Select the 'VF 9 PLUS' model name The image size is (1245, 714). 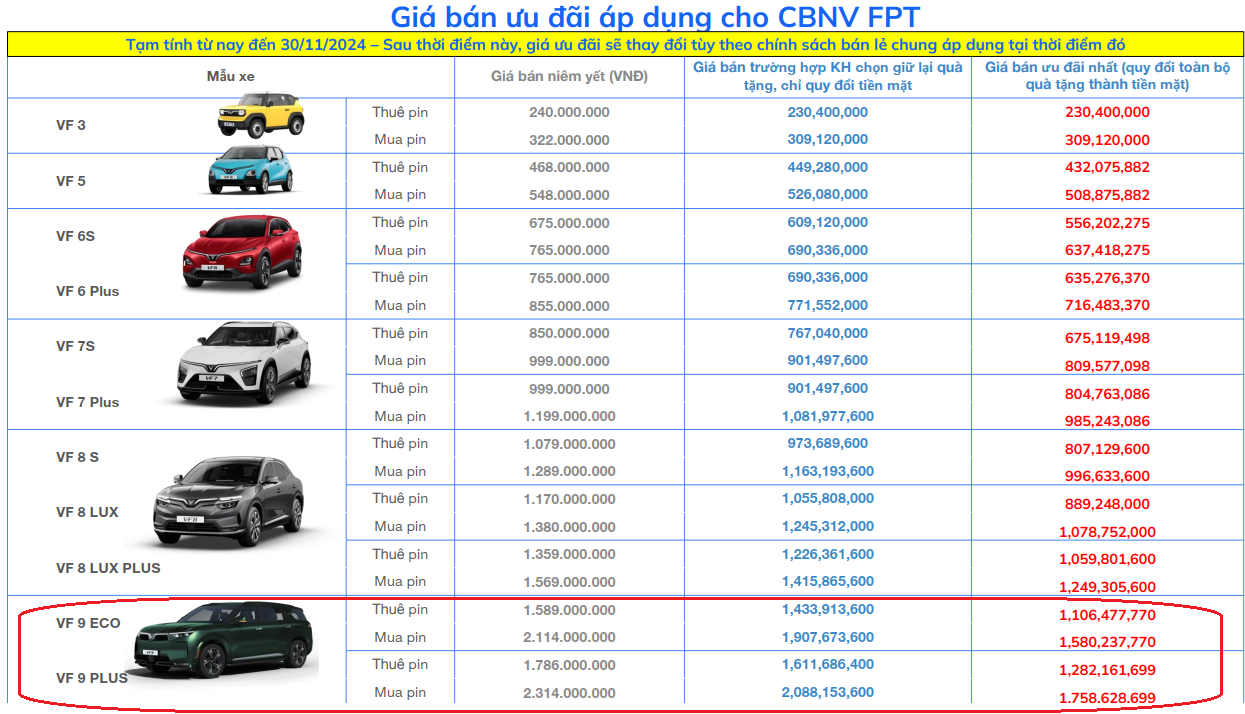click(92, 678)
